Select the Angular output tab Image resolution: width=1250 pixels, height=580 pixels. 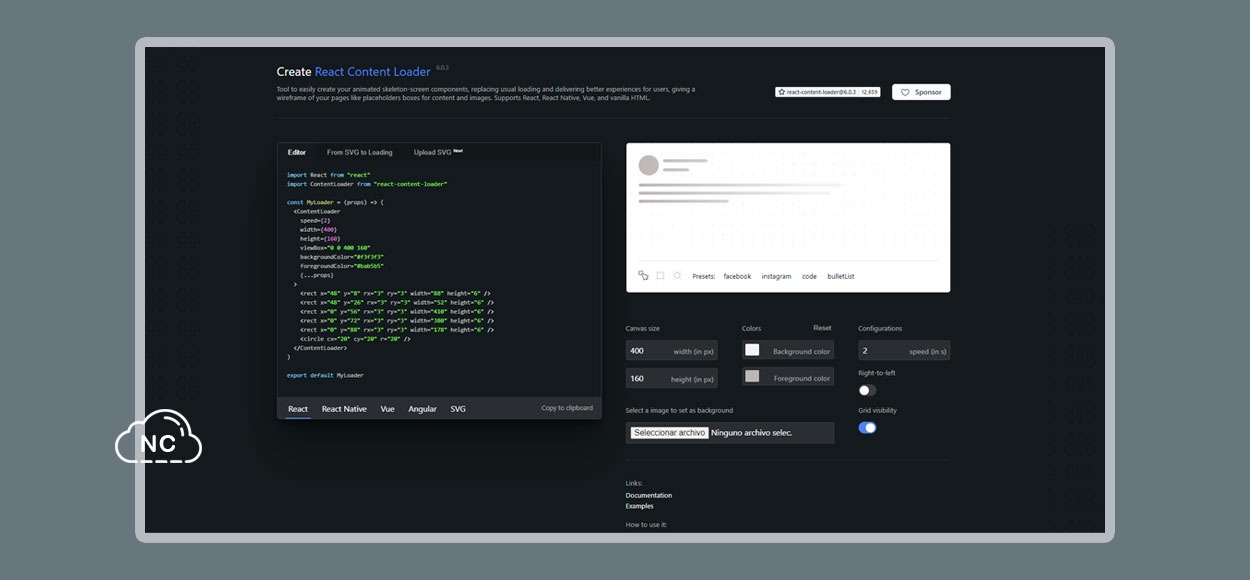point(422,409)
